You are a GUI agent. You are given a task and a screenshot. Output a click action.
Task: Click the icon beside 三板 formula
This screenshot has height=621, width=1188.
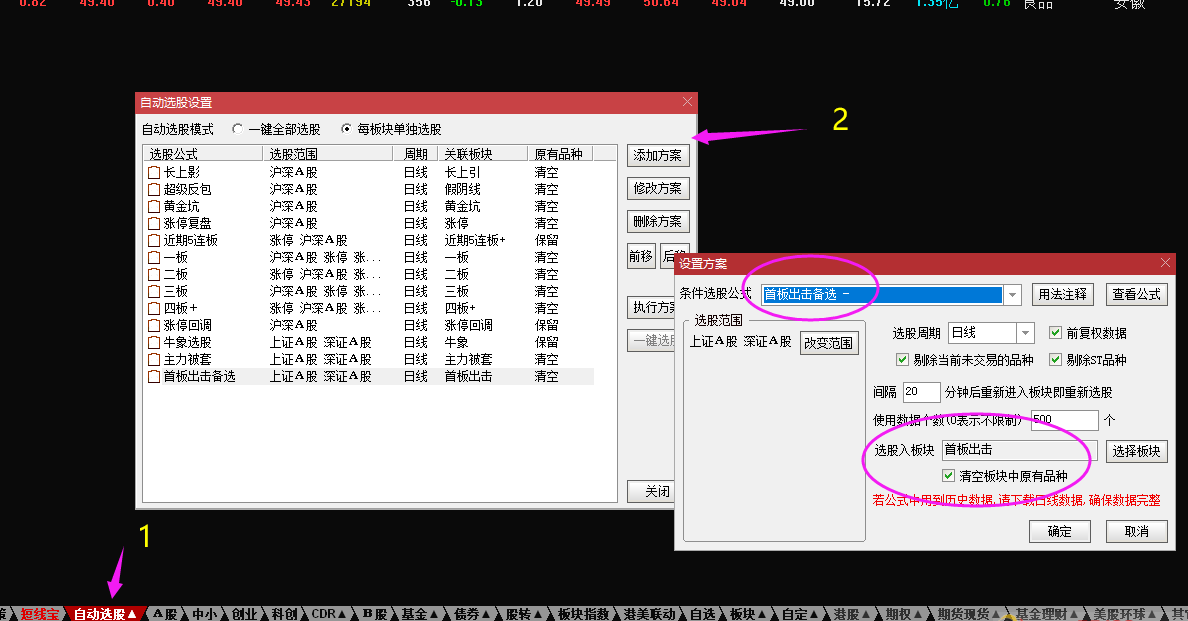(154, 292)
